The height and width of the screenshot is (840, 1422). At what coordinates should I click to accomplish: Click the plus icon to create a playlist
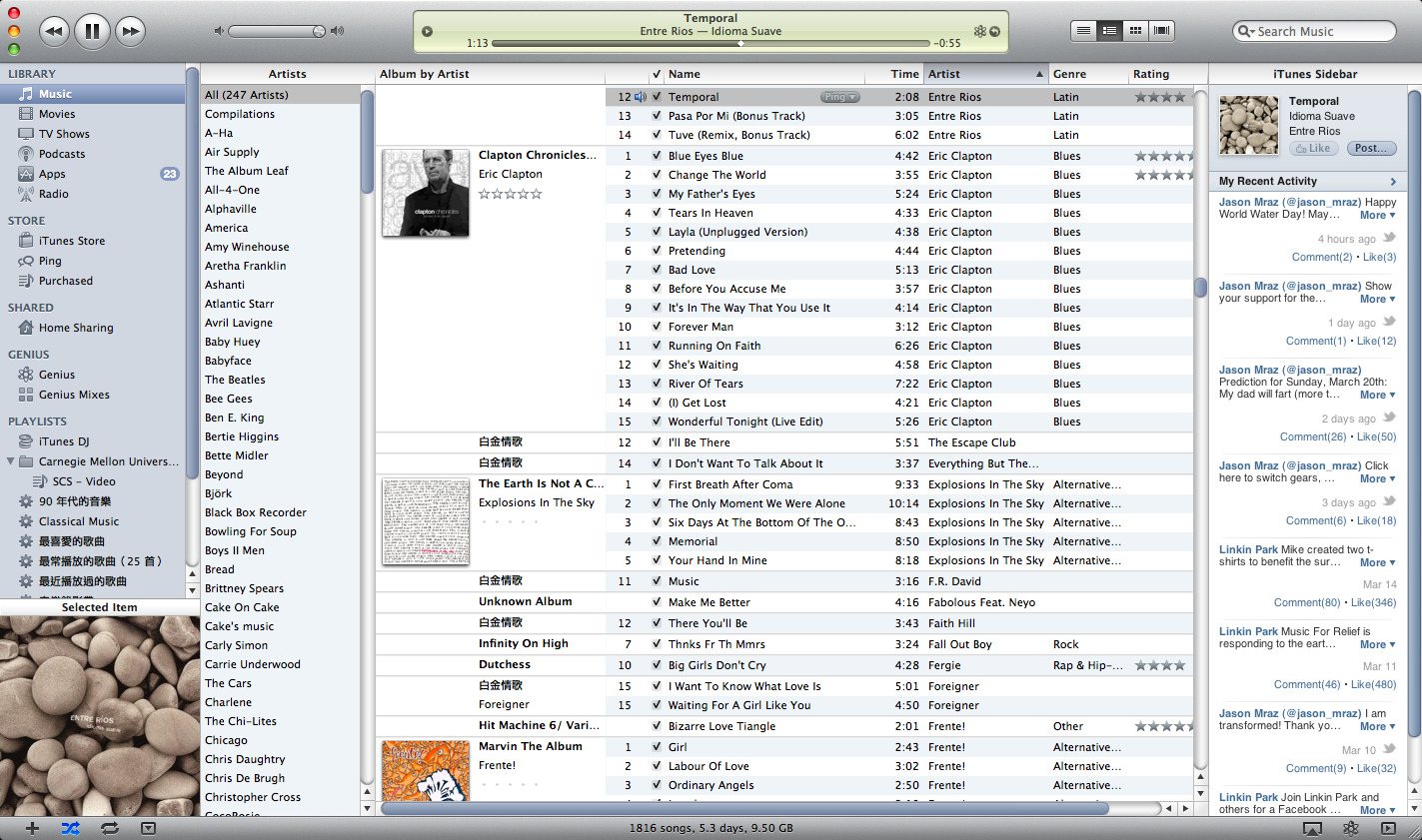coord(32,828)
